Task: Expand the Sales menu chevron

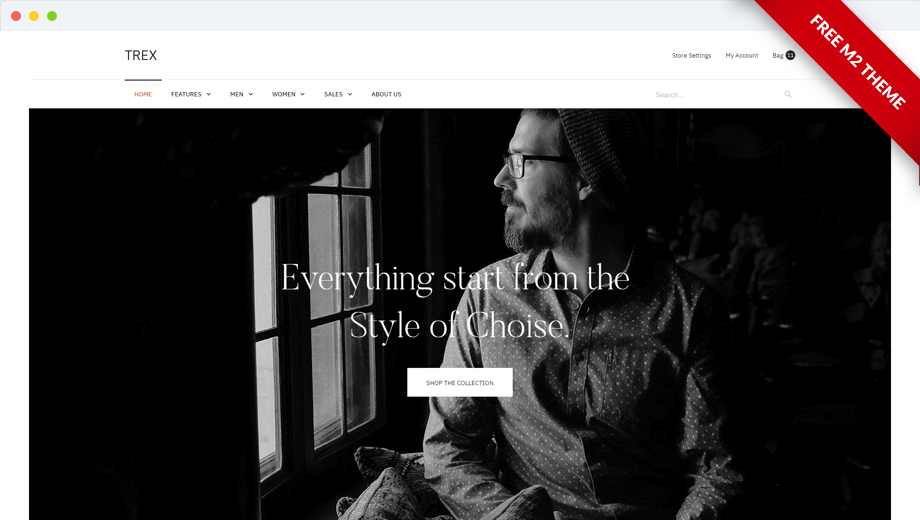Action: (350, 94)
